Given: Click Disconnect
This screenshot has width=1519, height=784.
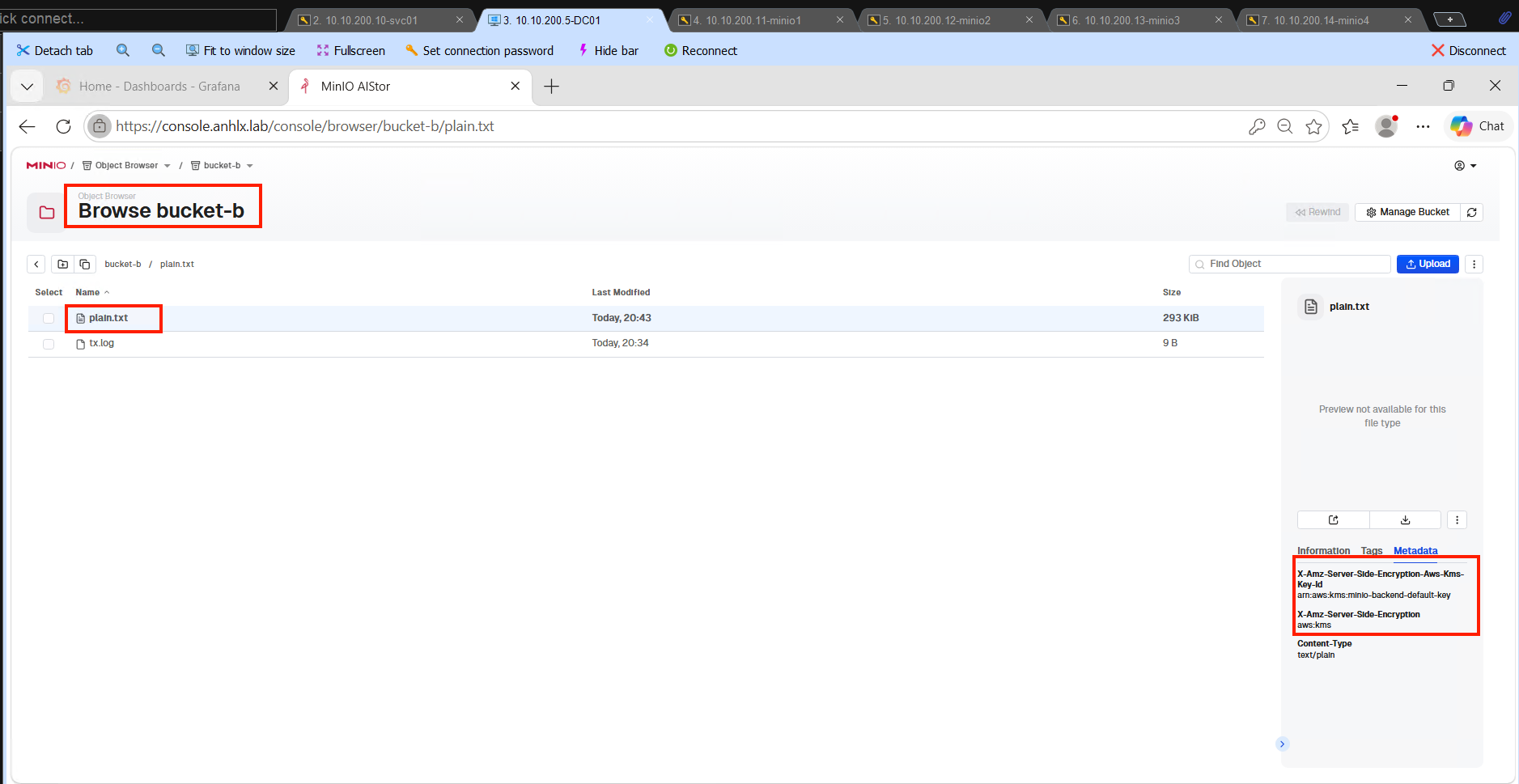Looking at the screenshot, I should pyautogui.click(x=1469, y=50).
